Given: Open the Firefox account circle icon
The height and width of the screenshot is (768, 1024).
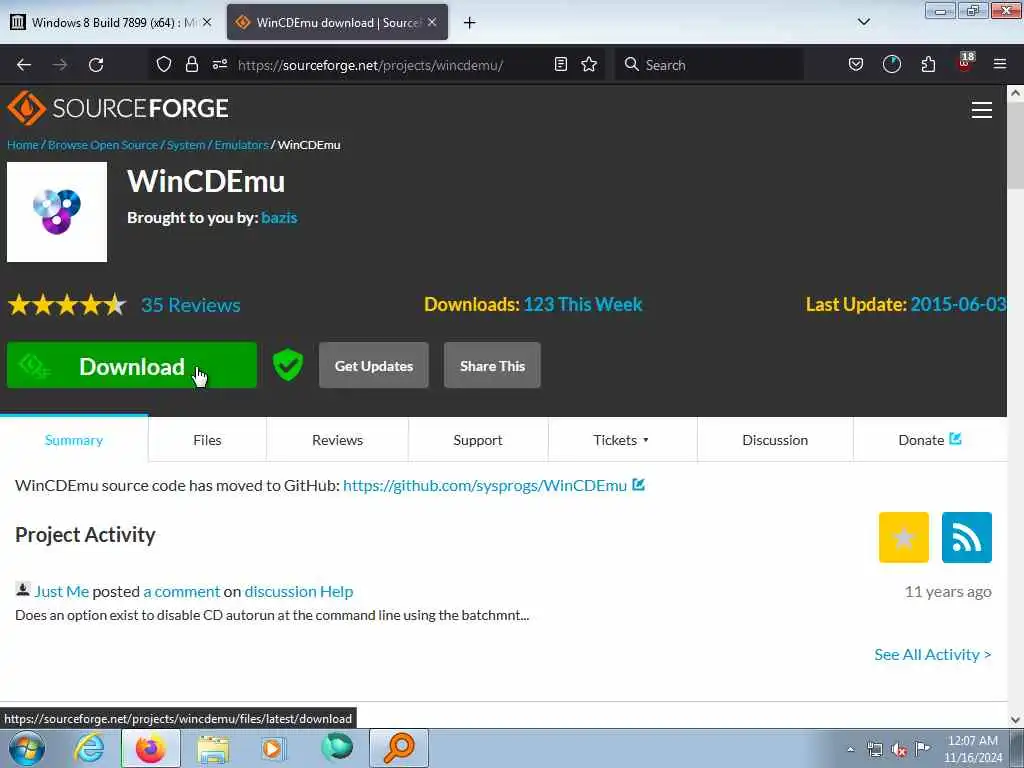Looking at the screenshot, I should [891, 64].
